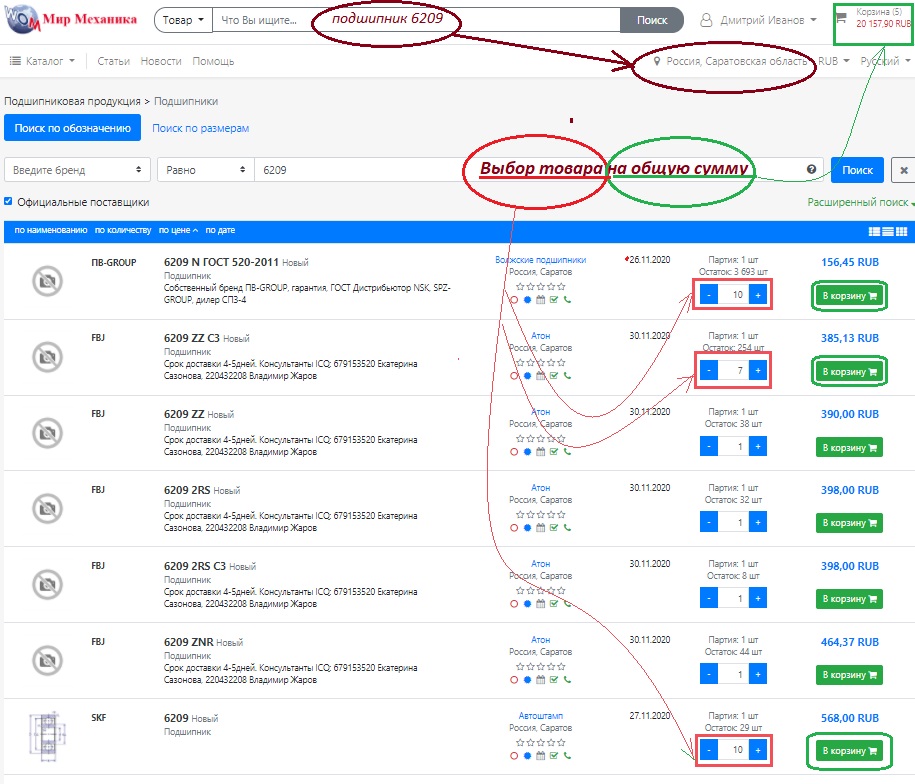Open the Помощь menu item
The image size is (915, 784).
pyautogui.click(x=213, y=61)
